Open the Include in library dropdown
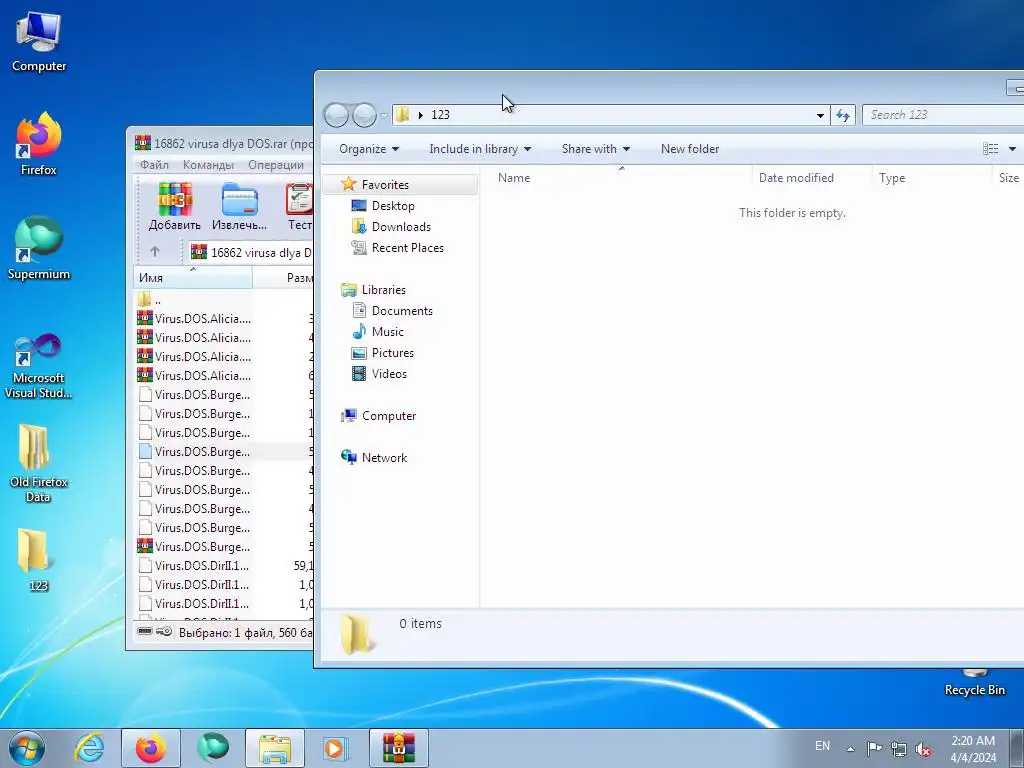This screenshot has width=1024, height=768. tap(480, 149)
